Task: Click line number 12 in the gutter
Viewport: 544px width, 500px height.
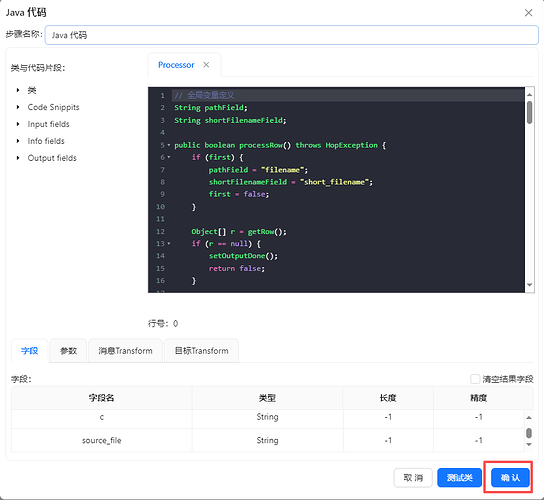Action: [x=160, y=231]
